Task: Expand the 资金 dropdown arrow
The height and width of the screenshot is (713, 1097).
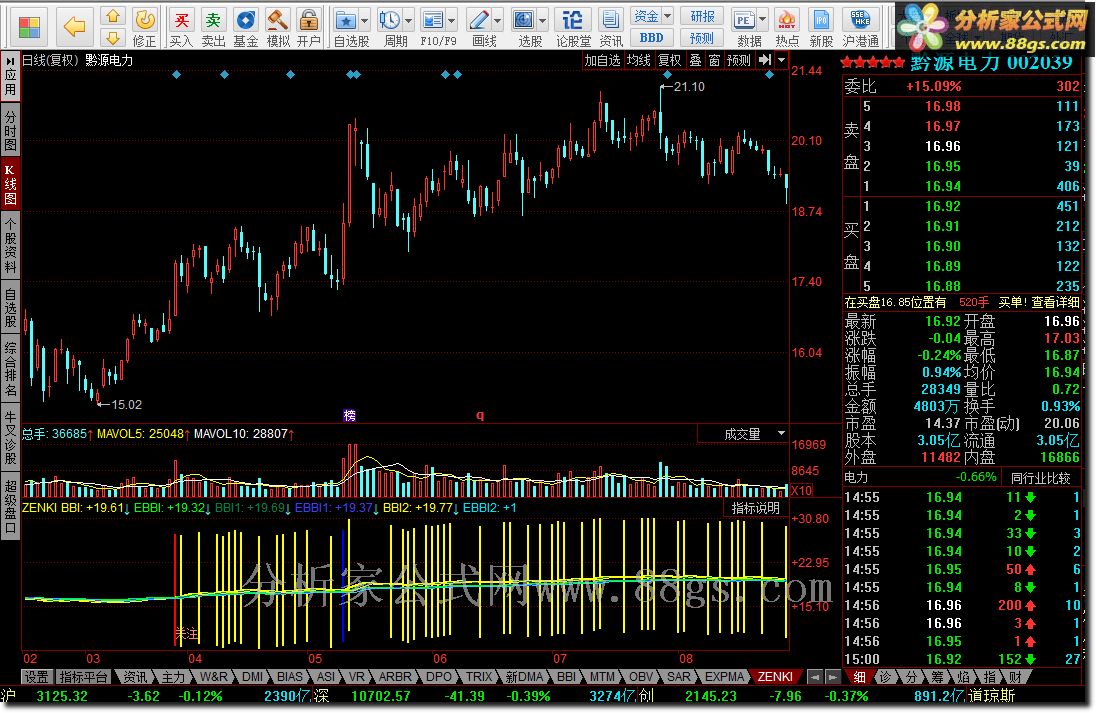Action: [x=667, y=15]
